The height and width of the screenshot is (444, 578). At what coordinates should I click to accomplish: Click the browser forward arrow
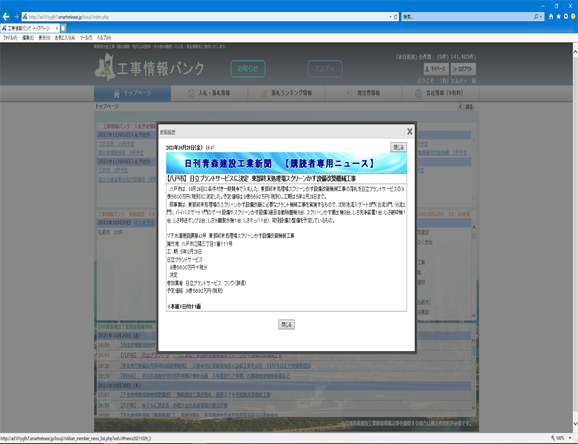click(x=17, y=17)
